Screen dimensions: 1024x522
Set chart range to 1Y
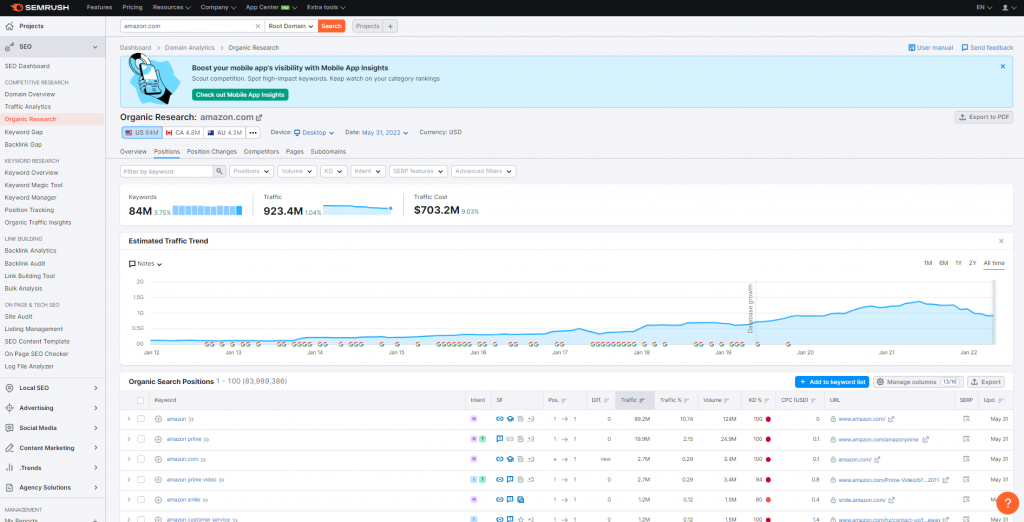point(958,263)
